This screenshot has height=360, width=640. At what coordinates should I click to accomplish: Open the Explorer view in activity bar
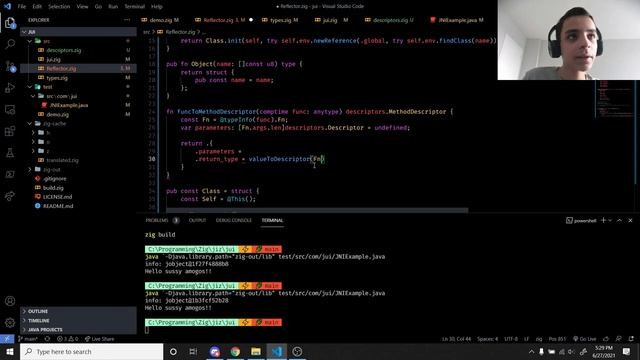tap(10, 23)
